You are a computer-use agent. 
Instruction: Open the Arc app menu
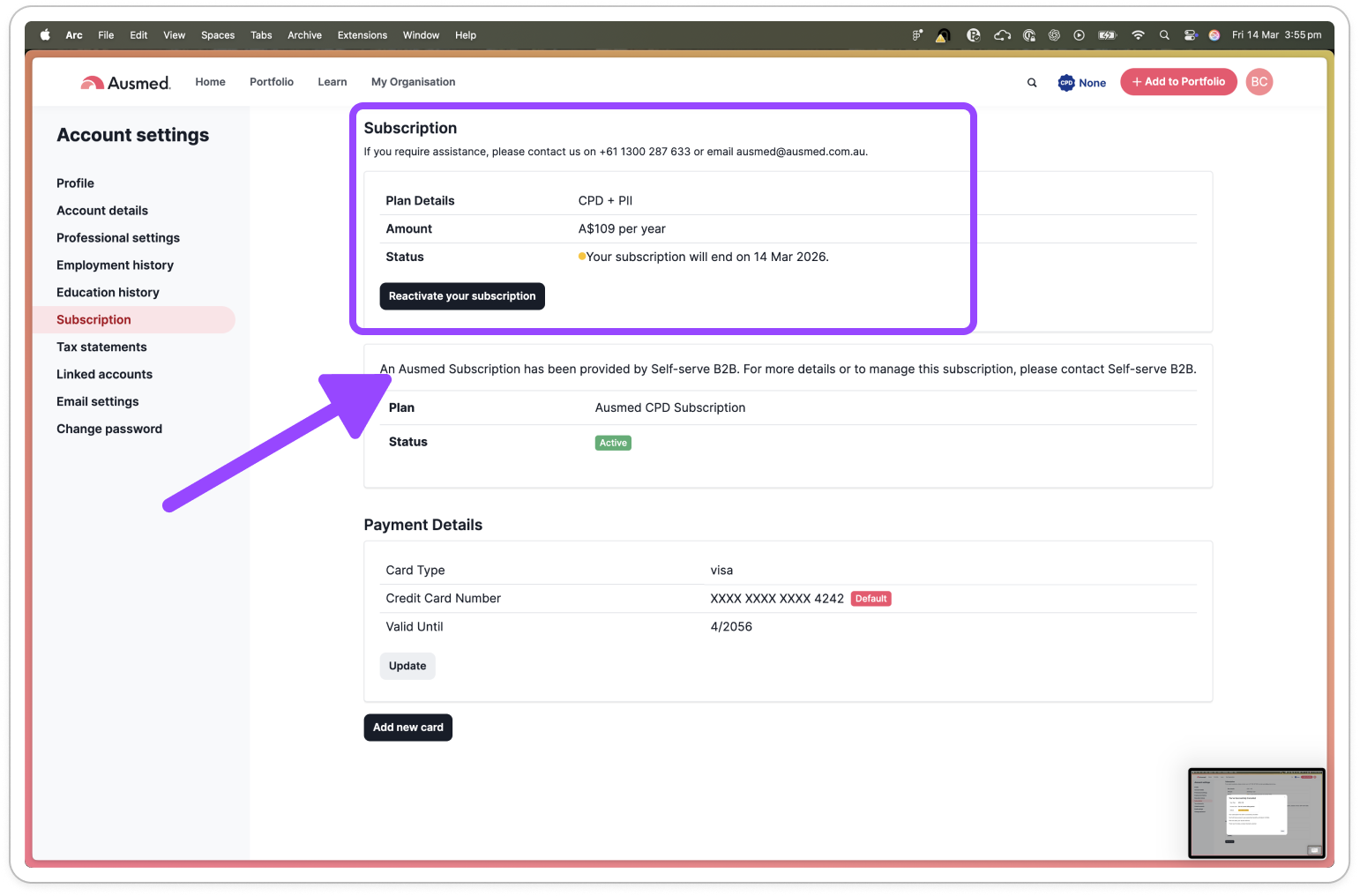point(74,35)
